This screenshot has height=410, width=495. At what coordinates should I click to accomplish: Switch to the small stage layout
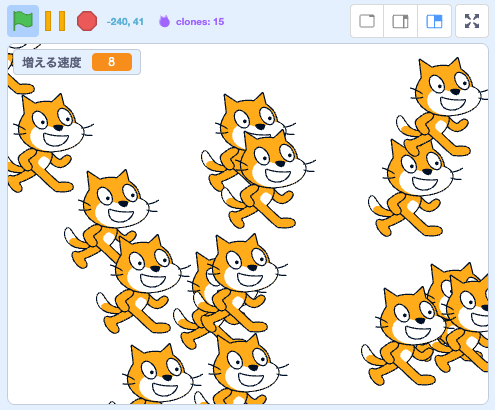[x=400, y=21]
